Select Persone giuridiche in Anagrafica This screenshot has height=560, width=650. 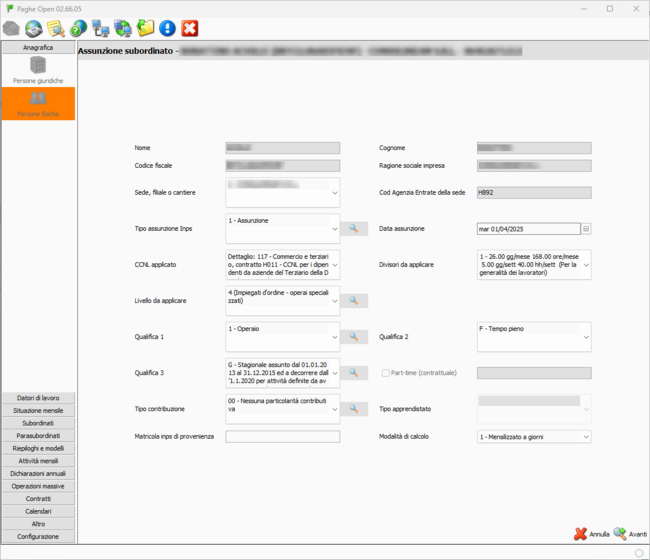coord(38,68)
